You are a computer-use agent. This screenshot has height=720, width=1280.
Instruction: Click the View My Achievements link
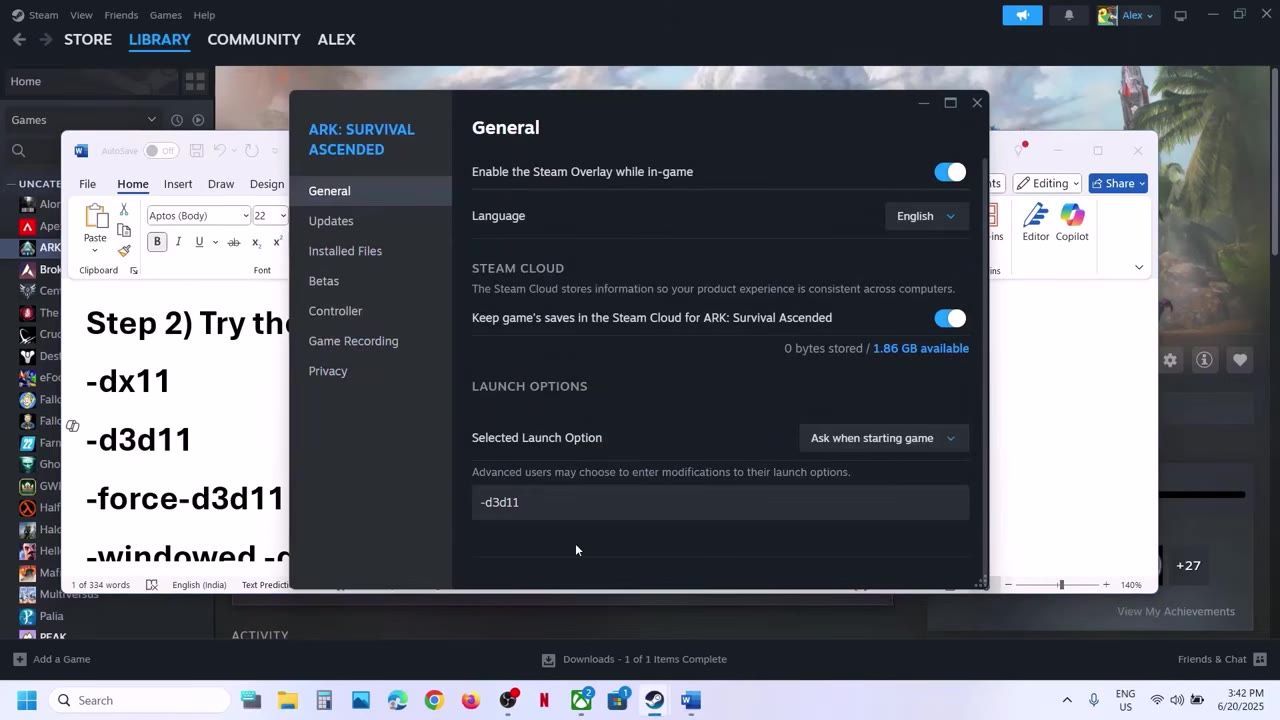pos(1176,611)
